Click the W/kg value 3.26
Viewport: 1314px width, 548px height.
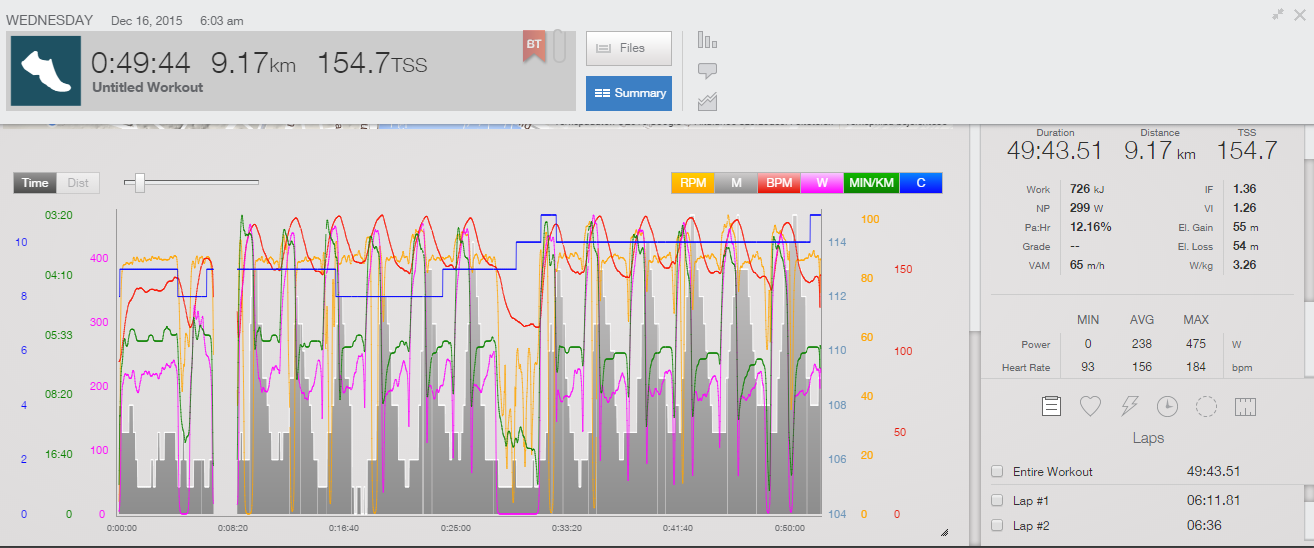coord(1244,265)
